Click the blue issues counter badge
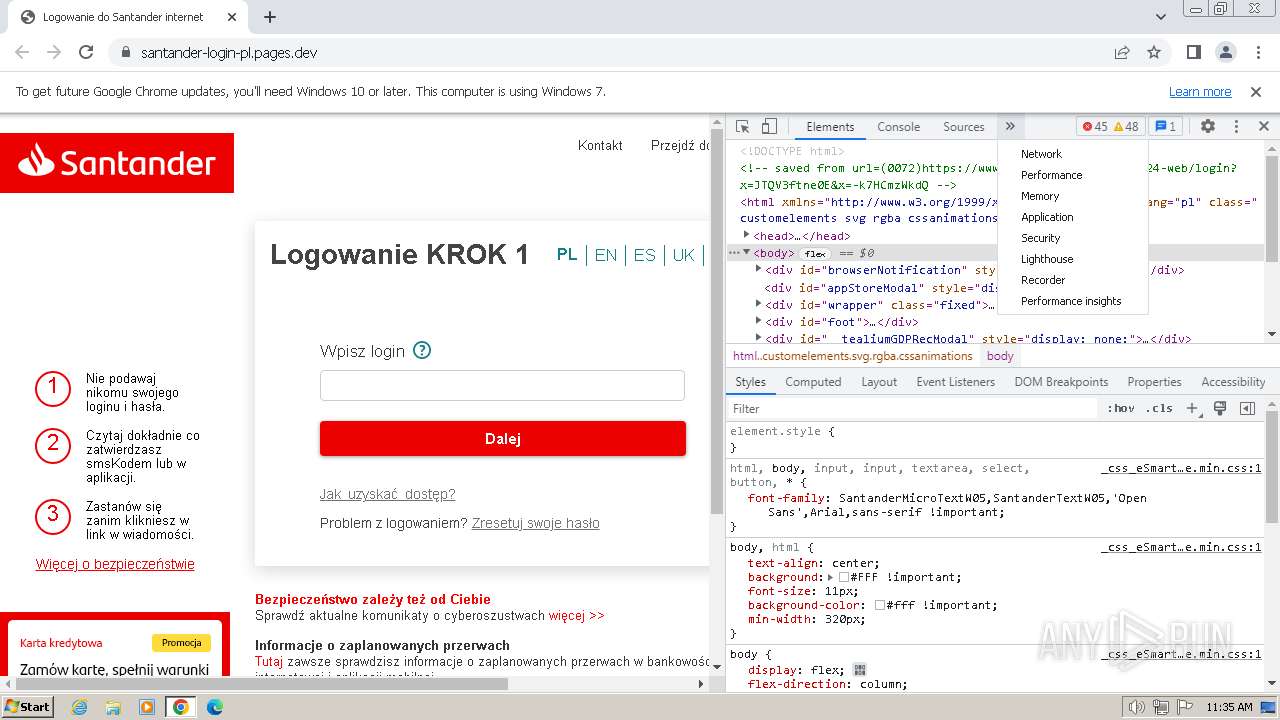Viewport: 1280px width, 720px height. point(1165,127)
